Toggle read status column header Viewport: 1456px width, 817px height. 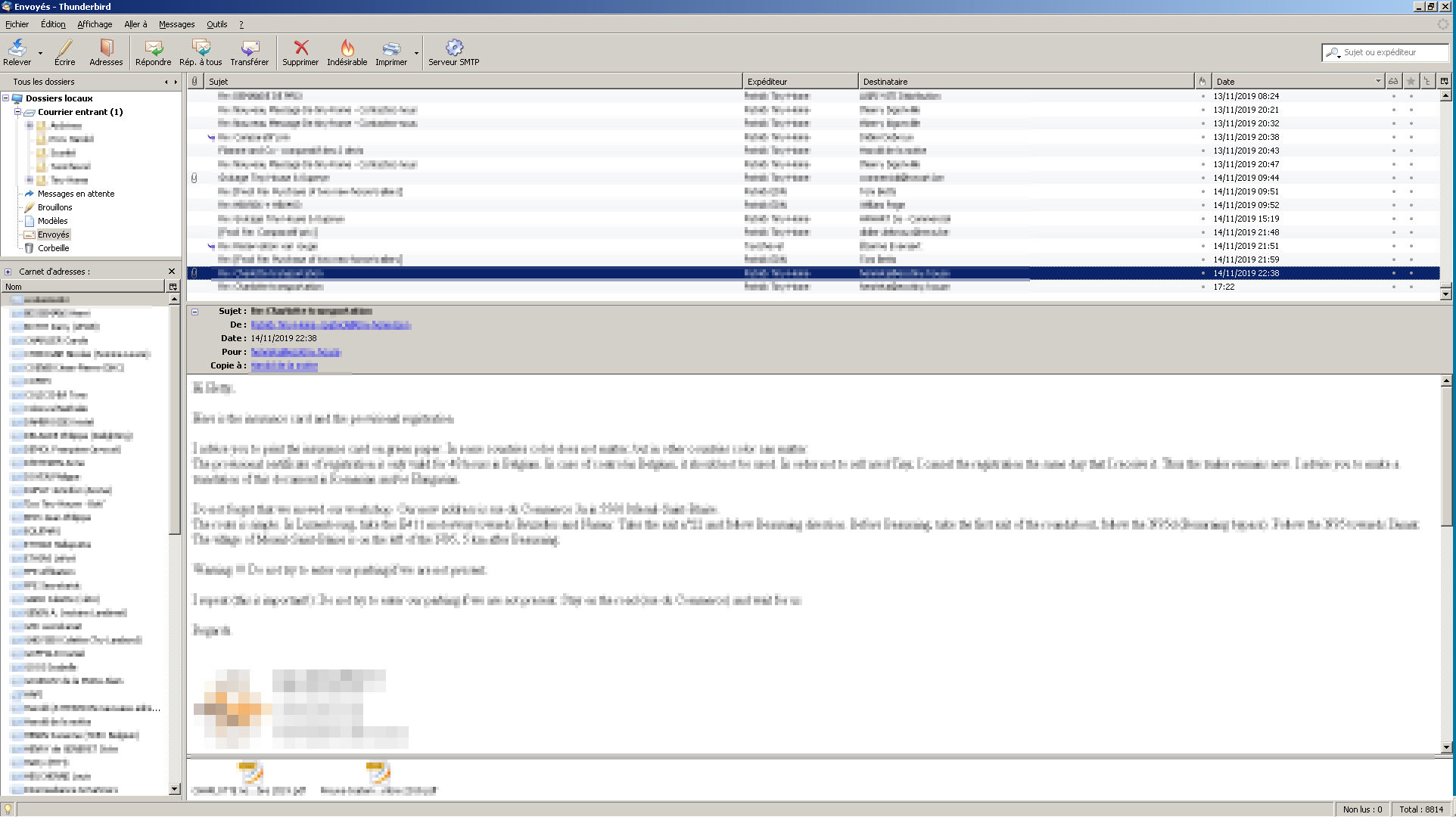click(x=1393, y=81)
